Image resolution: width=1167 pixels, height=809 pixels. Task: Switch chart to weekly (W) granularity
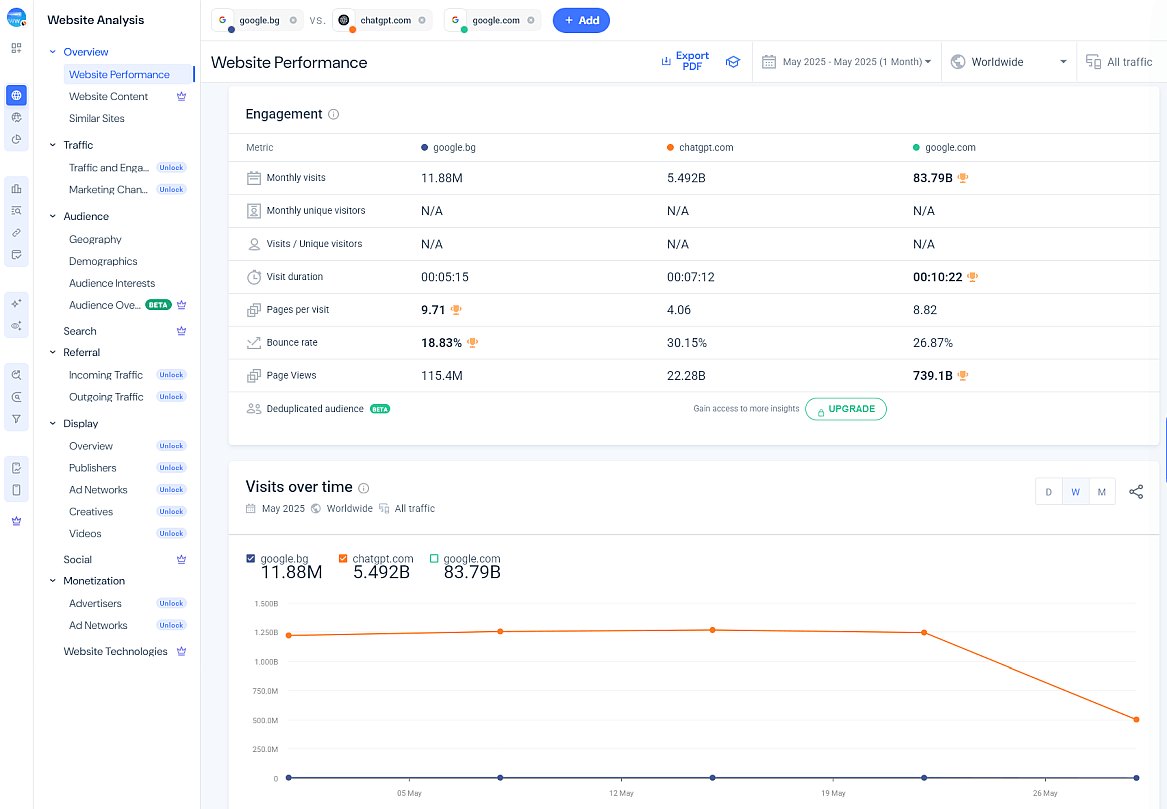pyautogui.click(x=1075, y=492)
